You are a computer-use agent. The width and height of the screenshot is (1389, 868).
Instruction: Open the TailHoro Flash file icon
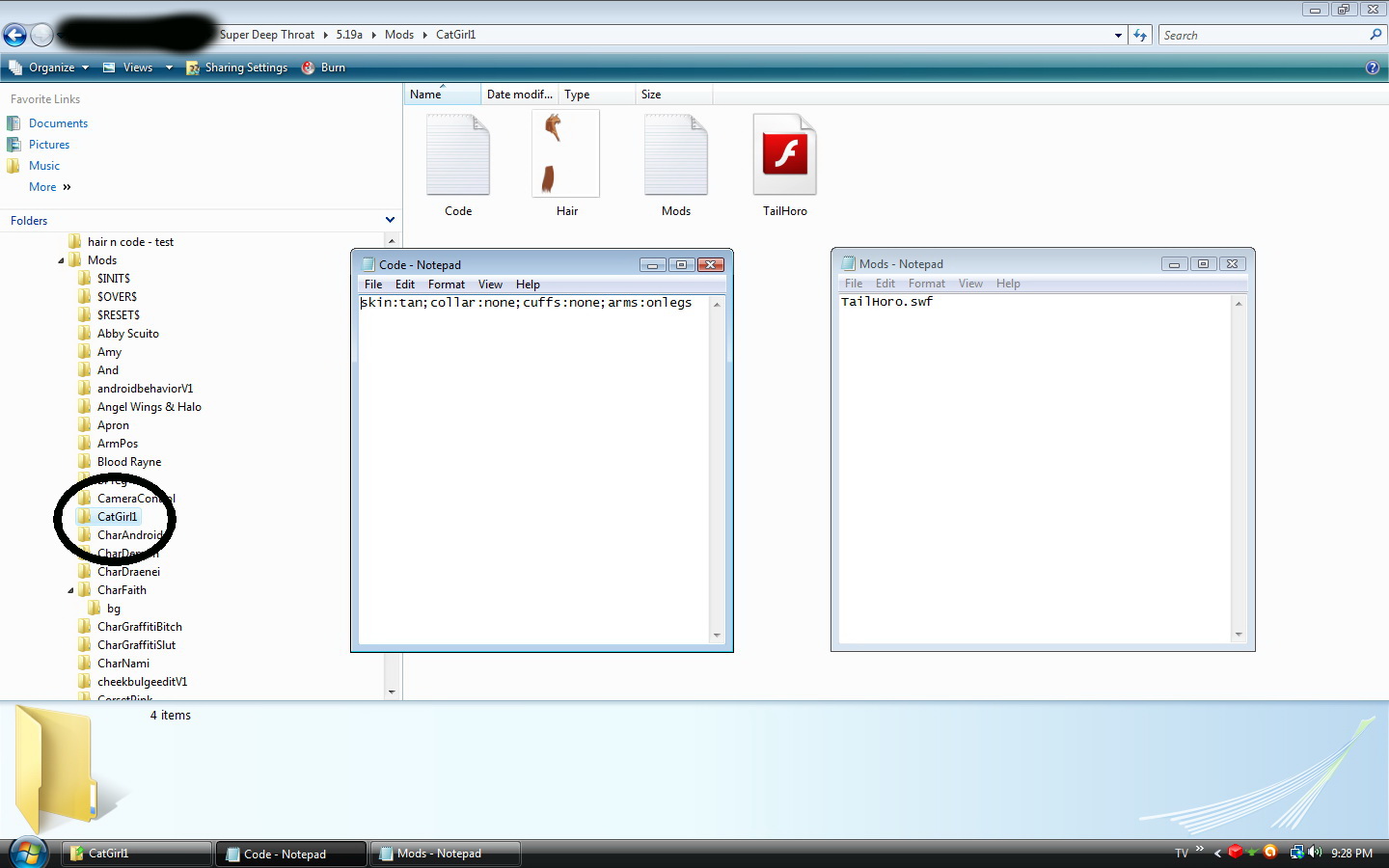784,156
